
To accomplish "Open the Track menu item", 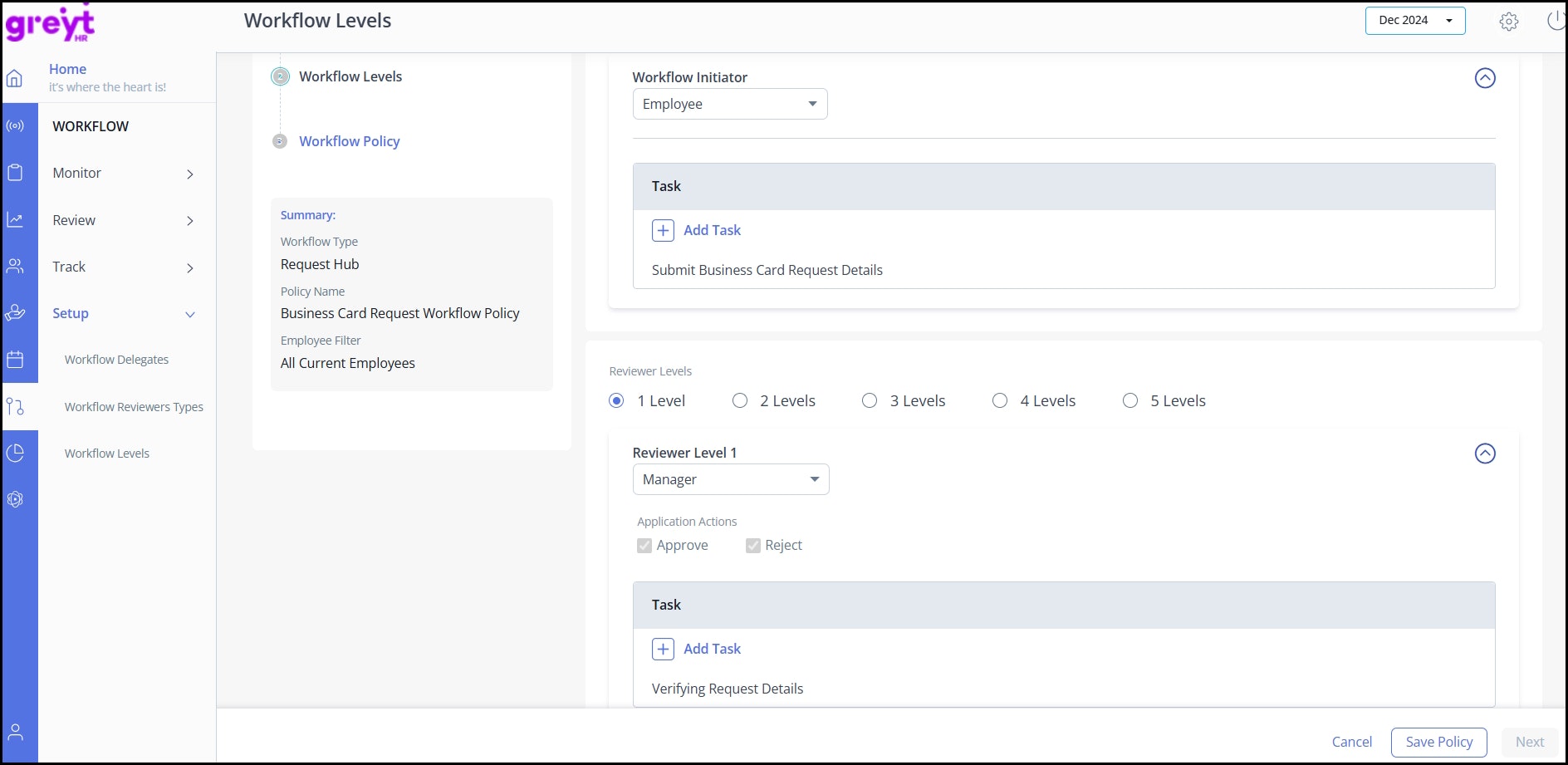I will (69, 267).
